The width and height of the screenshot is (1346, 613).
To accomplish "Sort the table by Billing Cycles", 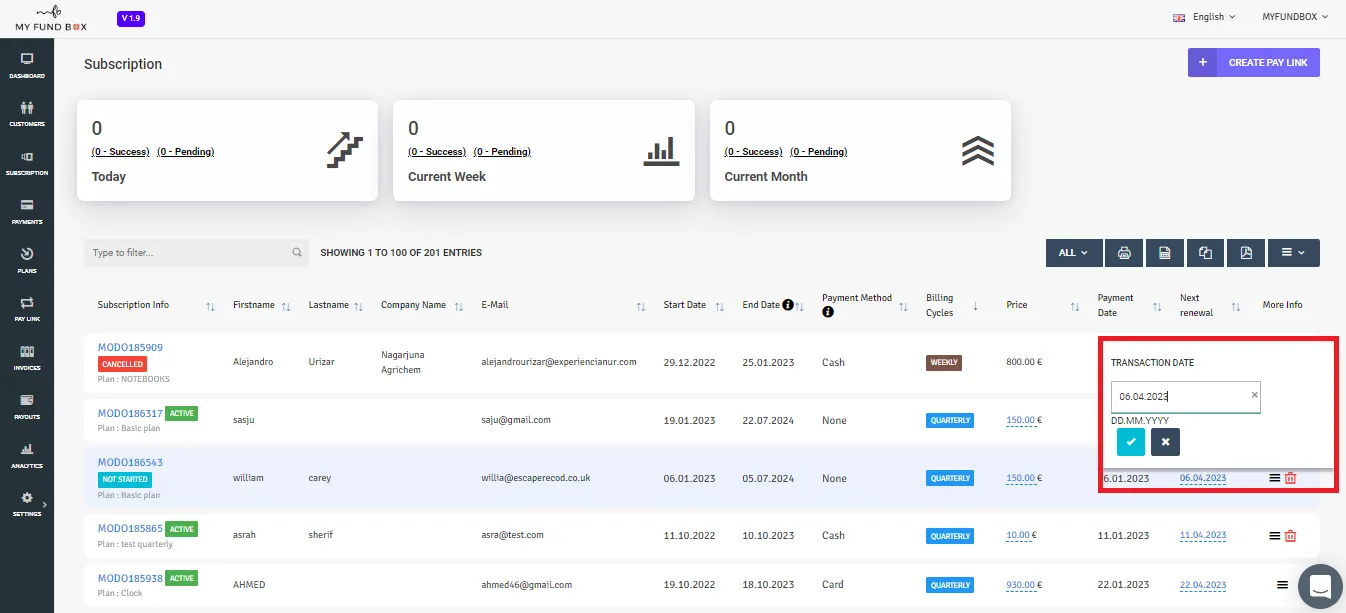I will coord(975,306).
